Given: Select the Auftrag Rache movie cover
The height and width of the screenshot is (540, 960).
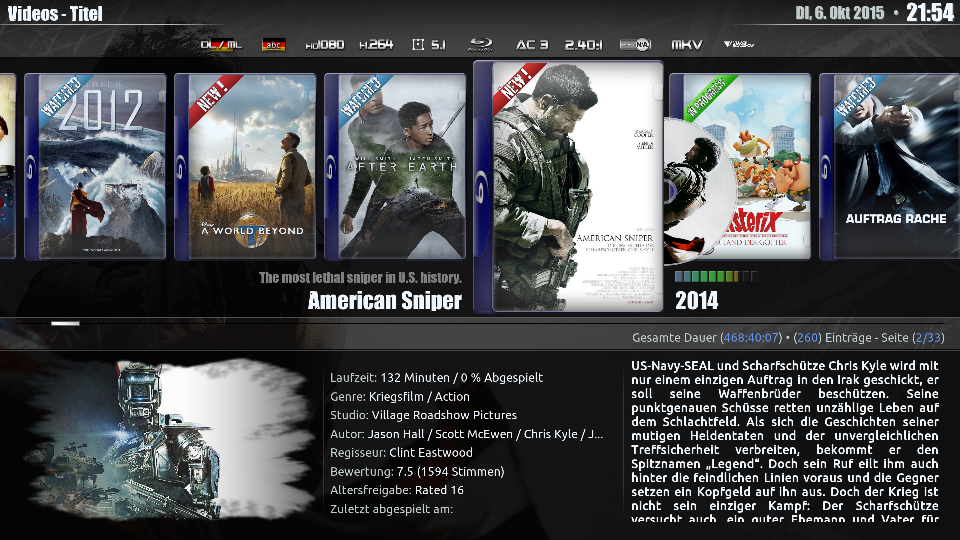Looking at the screenshot, I should pos(890,167).
